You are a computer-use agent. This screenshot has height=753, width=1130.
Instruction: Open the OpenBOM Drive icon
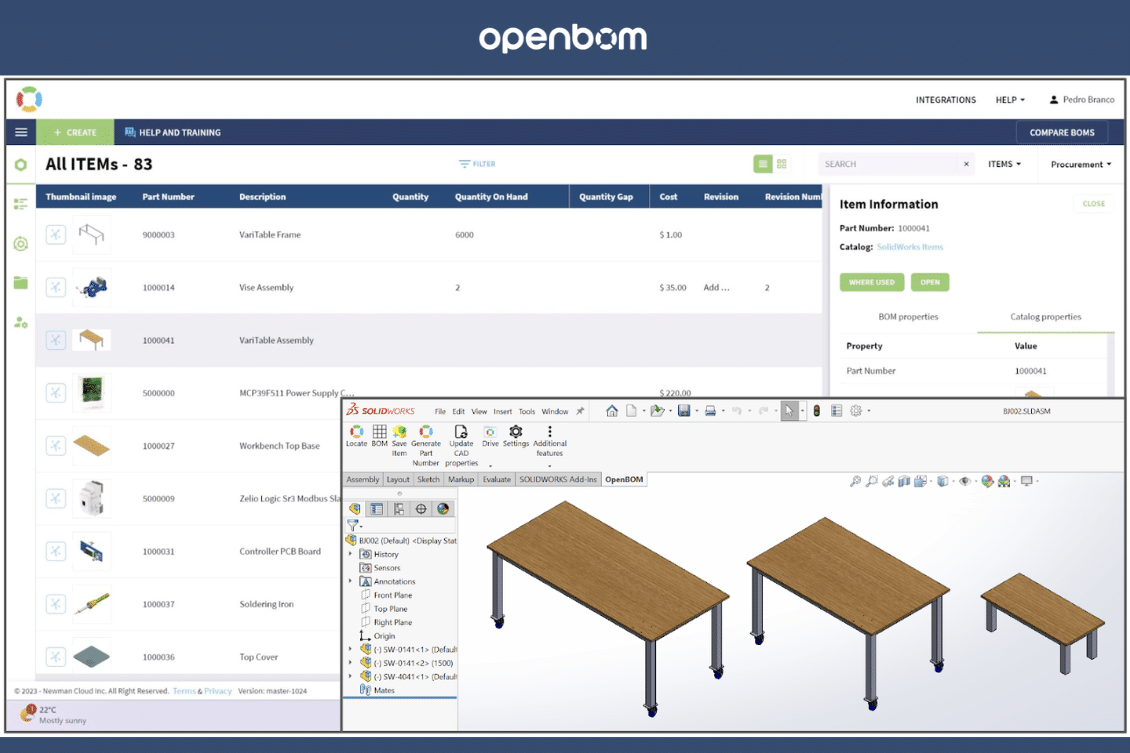490,432
